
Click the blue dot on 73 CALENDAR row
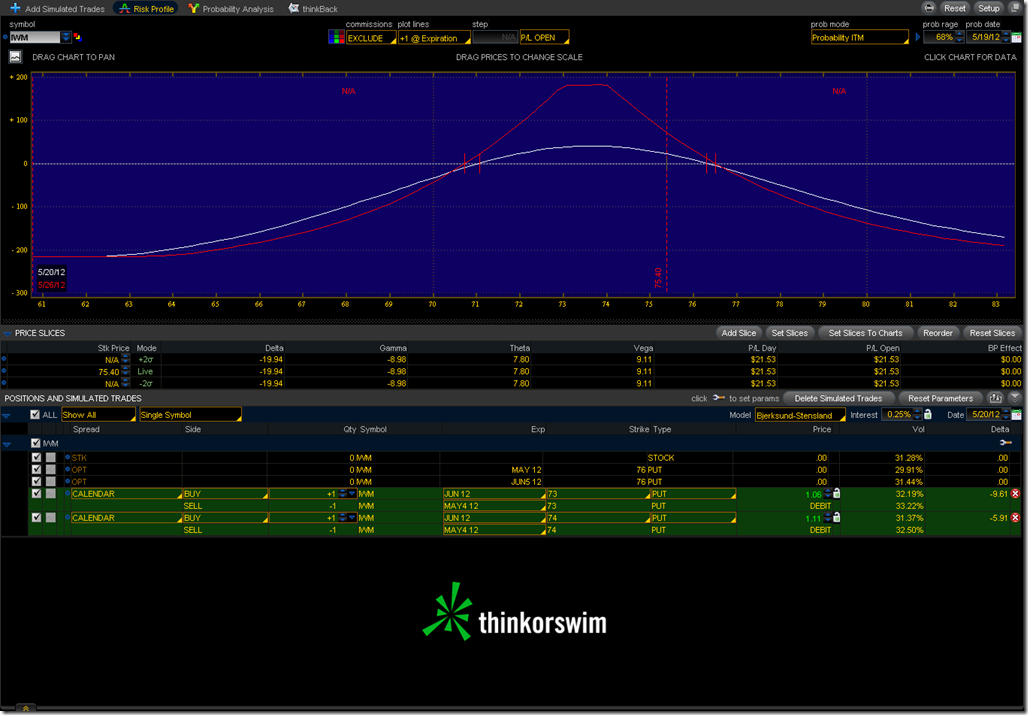67,493
